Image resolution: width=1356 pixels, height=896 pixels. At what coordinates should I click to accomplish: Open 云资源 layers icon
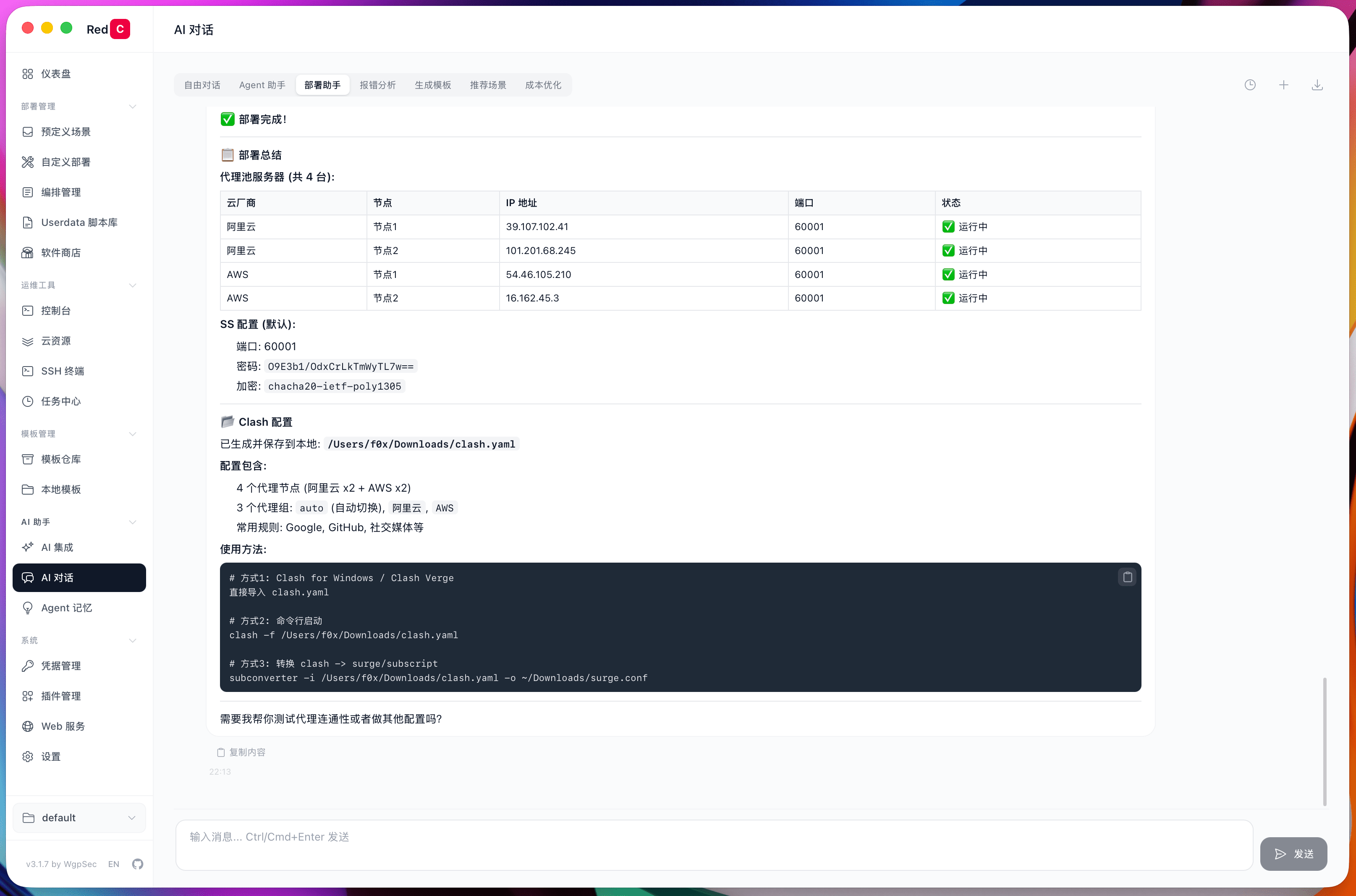[x=27, y=341]
